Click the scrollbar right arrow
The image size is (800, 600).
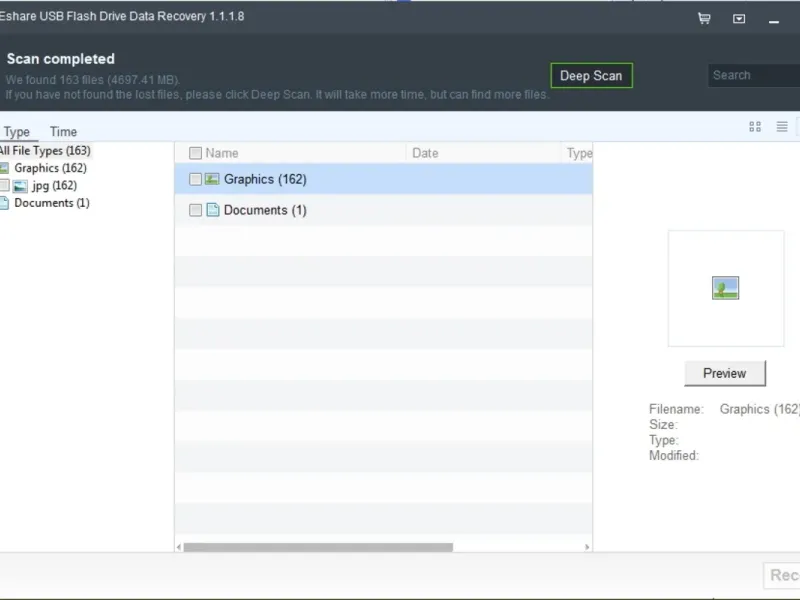click(x=587, y=547)
